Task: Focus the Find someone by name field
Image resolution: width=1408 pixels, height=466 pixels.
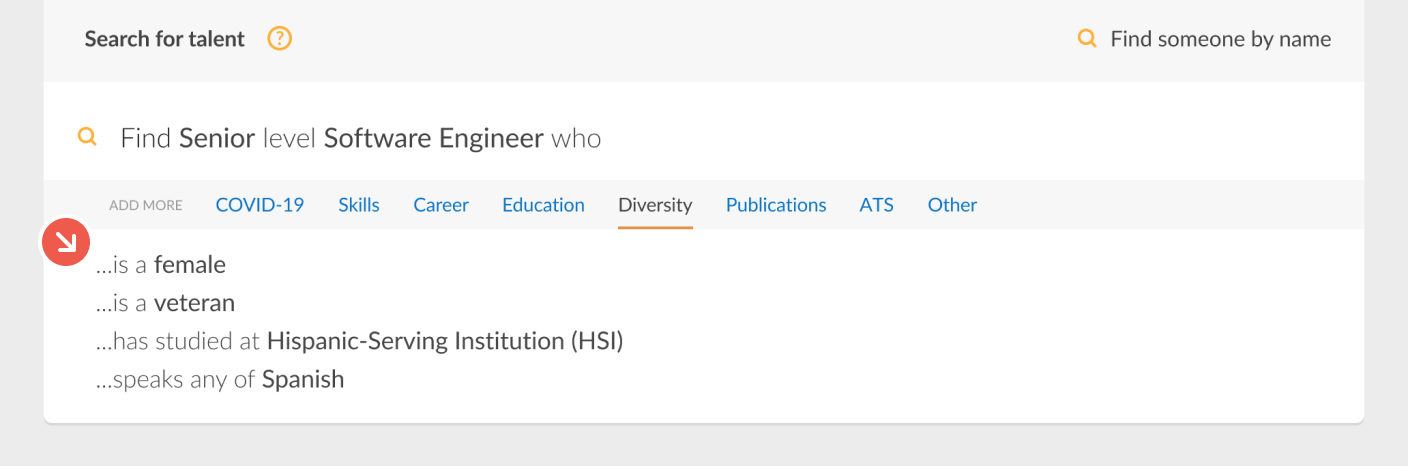Action: pyautogui.click(x=1221, y=39)
